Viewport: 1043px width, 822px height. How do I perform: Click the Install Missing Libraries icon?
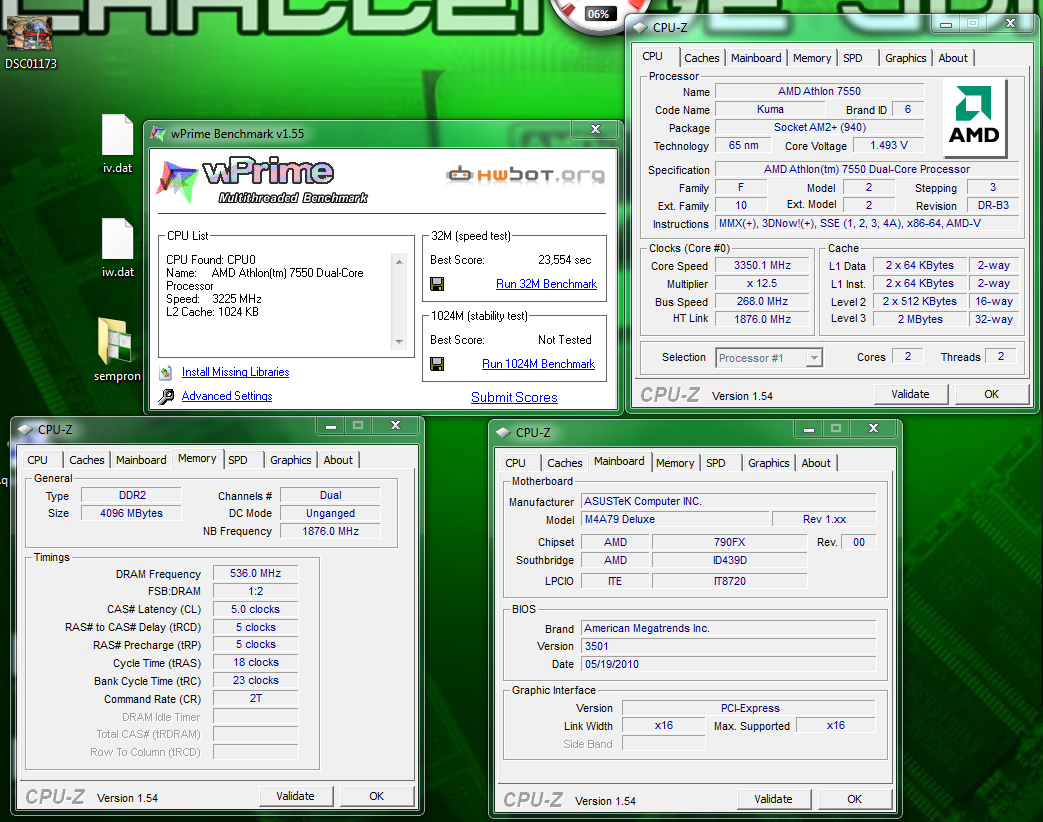(166, 372)
